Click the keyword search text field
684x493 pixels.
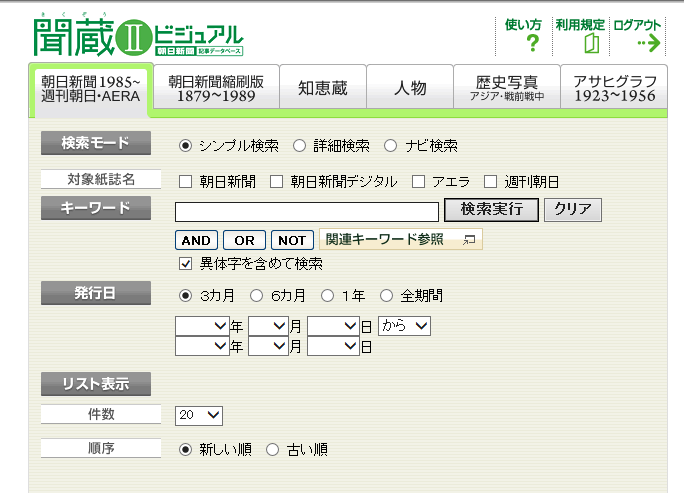coord(307,212)
